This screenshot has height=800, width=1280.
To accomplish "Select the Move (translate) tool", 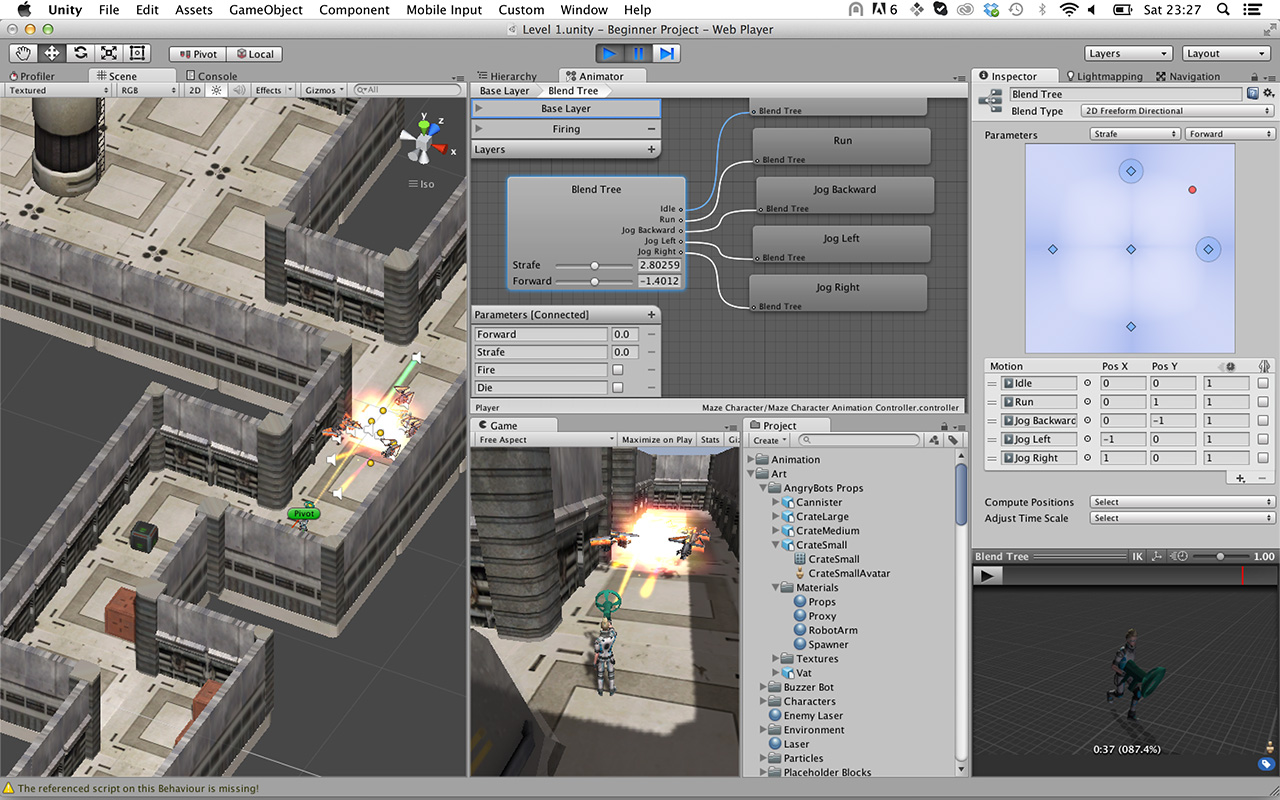I will 51,53.
